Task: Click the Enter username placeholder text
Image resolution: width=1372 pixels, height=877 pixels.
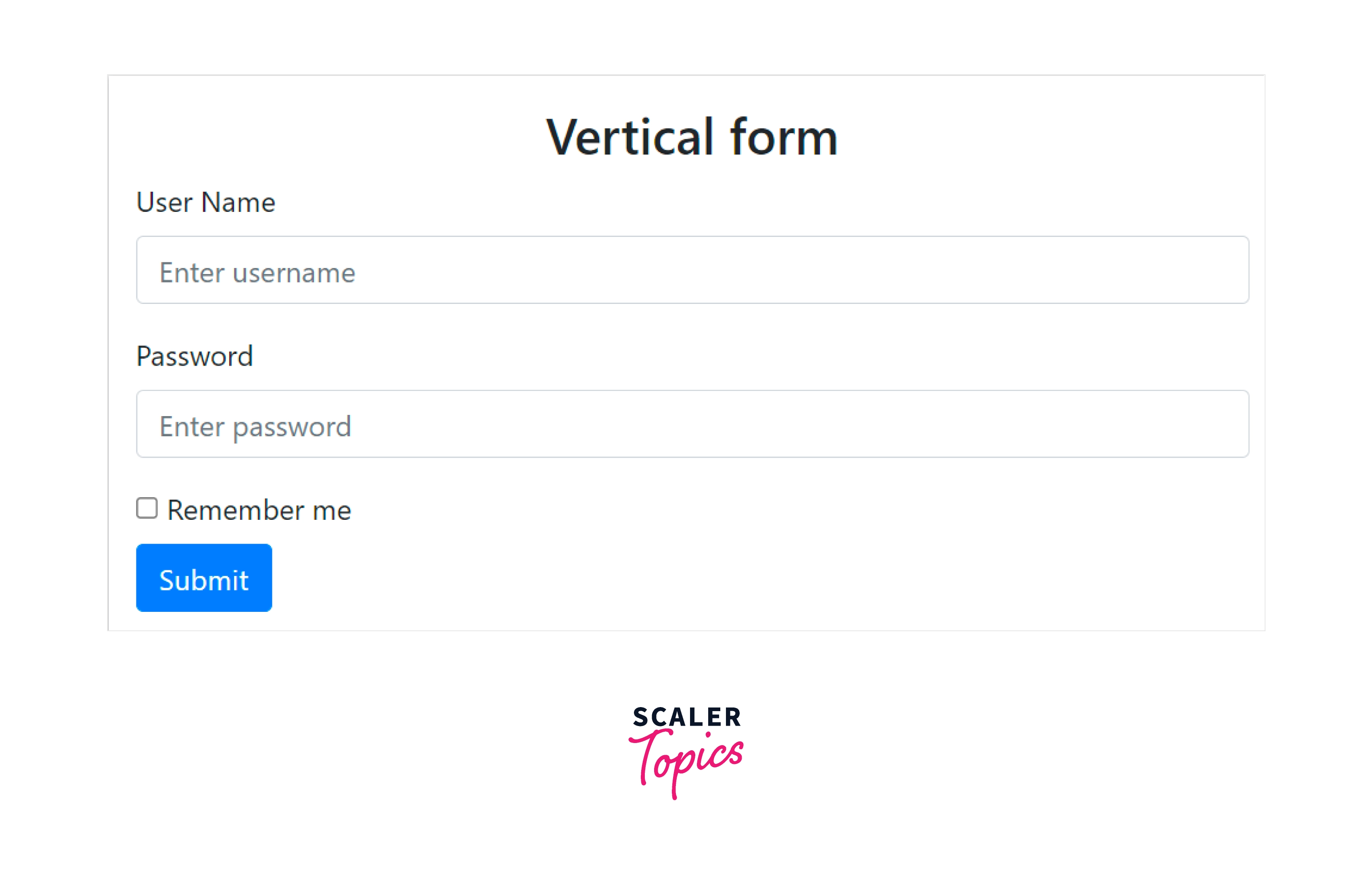Action: [257, 272]
